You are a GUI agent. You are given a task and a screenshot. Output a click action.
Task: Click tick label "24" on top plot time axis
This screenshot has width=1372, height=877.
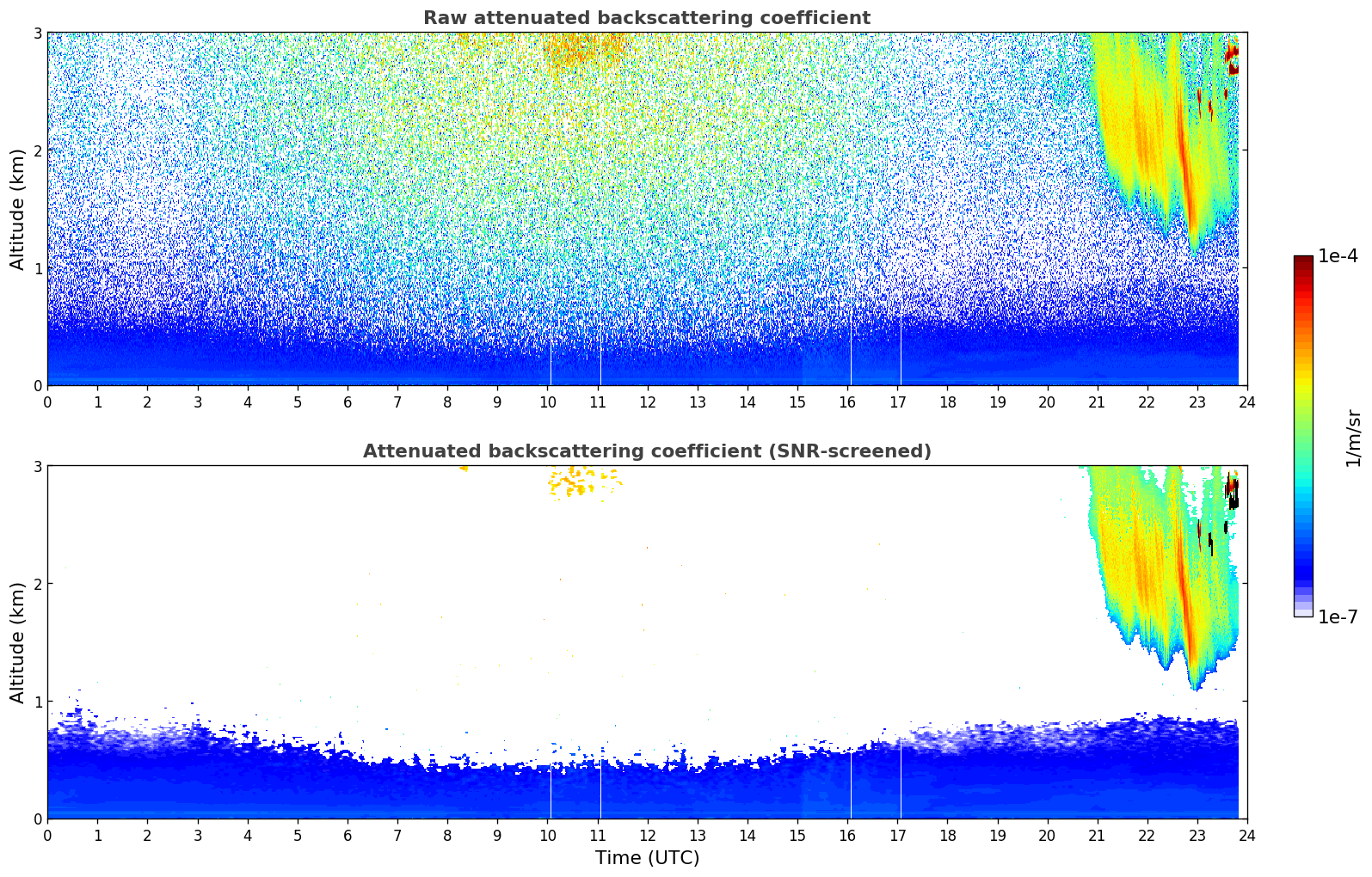click(x=1247, y=402)
